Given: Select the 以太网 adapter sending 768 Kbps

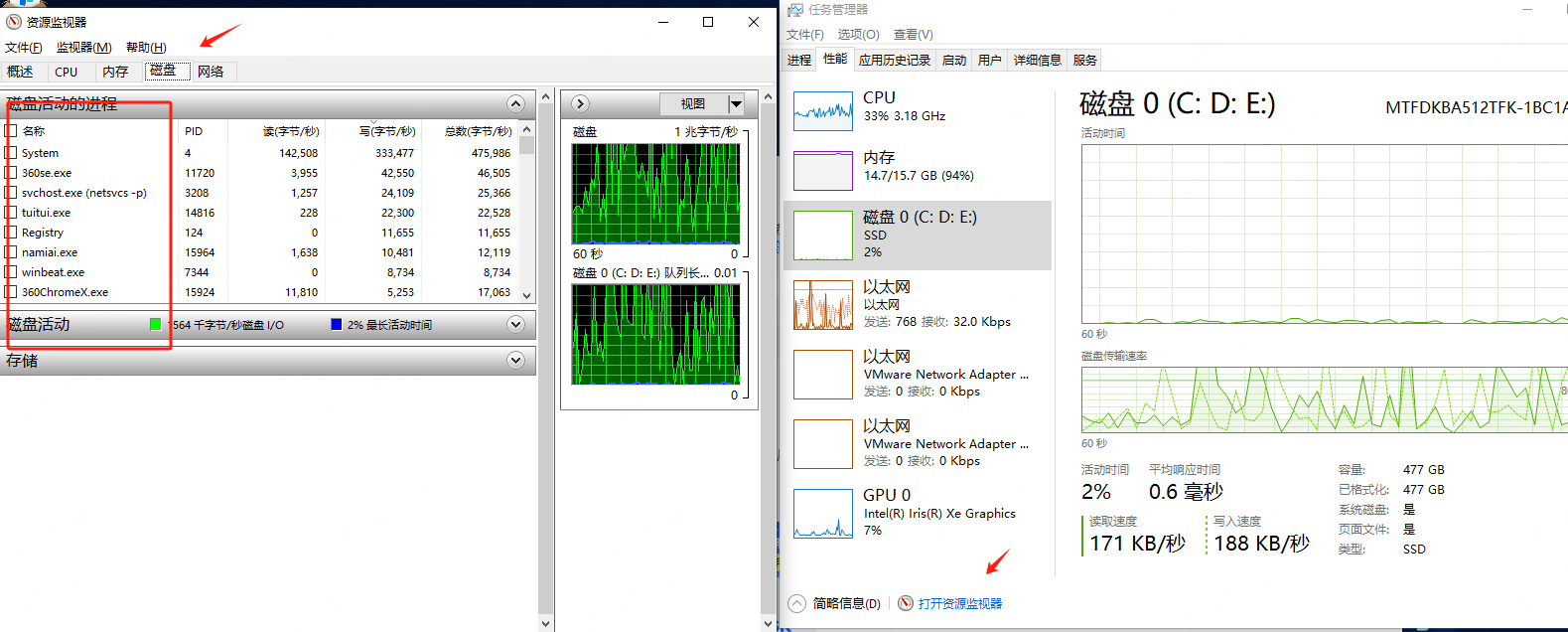Looking at the screenshot, I should [918, 304].
